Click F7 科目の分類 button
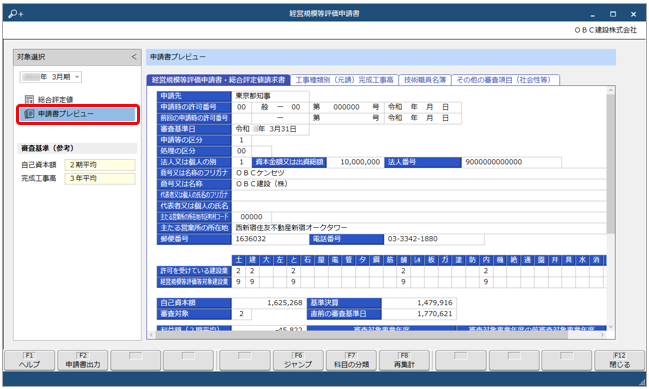 [351, 360]
